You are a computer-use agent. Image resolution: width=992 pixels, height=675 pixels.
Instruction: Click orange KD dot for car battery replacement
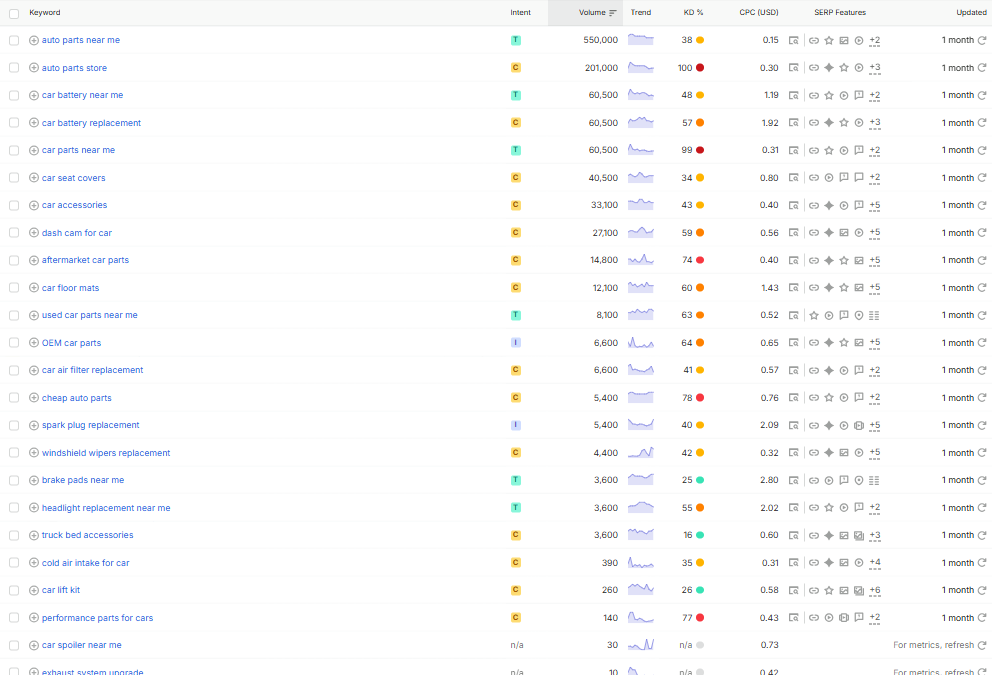[700, 123]
